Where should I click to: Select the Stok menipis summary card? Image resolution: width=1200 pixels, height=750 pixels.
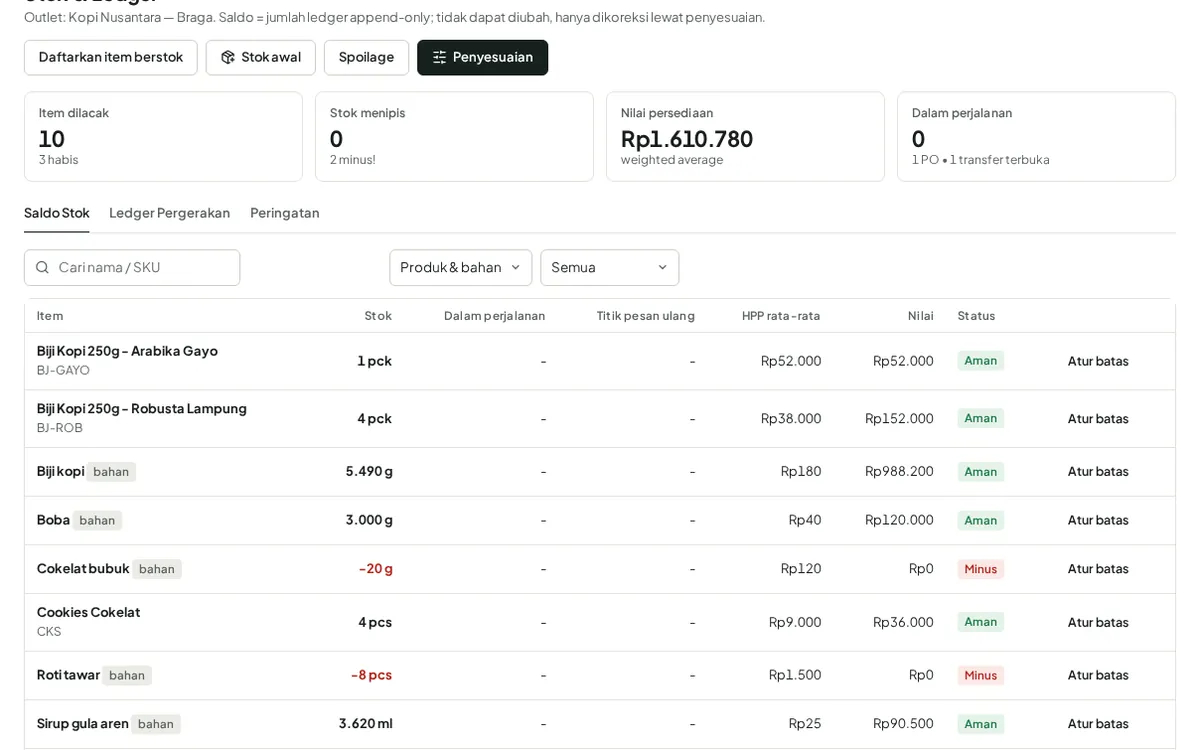[454, 137]
